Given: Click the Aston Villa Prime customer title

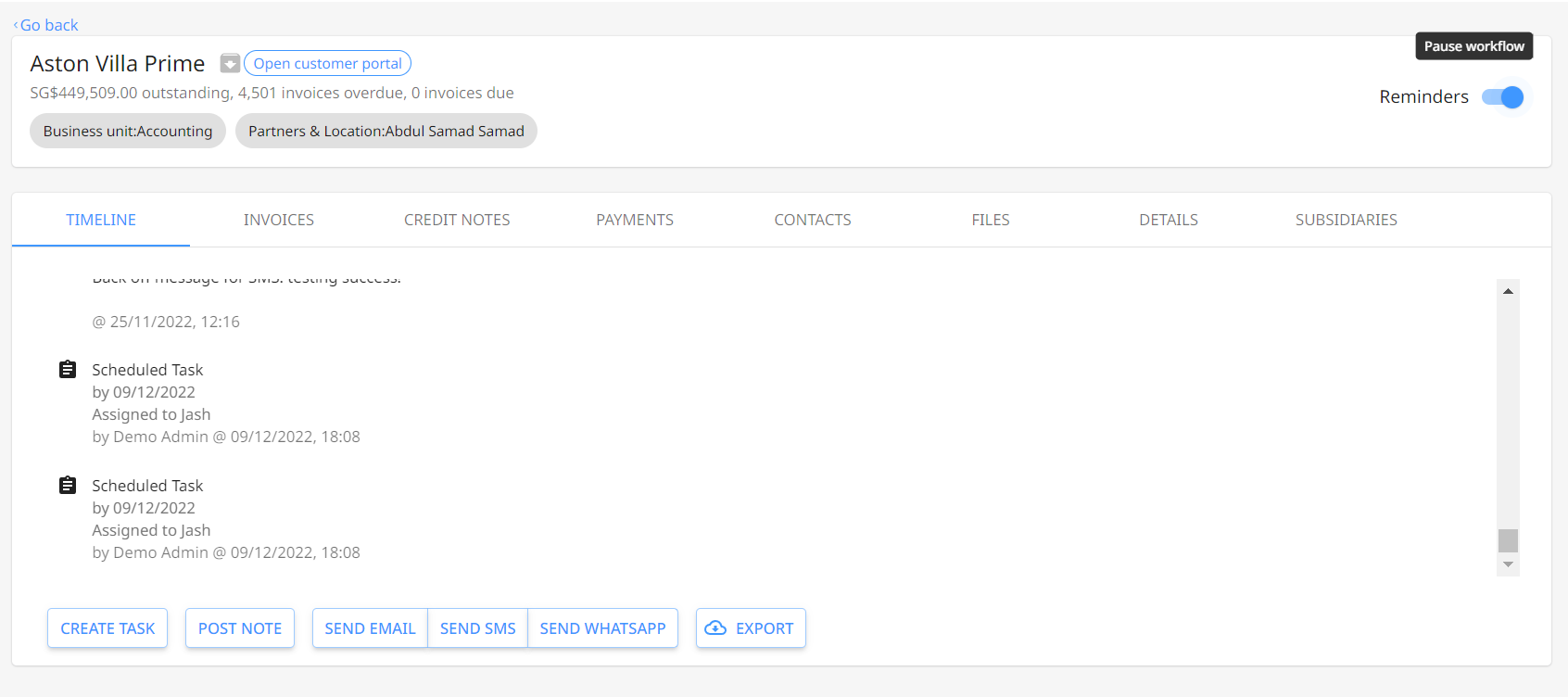Looking at the screenshot, I should 118,63.
